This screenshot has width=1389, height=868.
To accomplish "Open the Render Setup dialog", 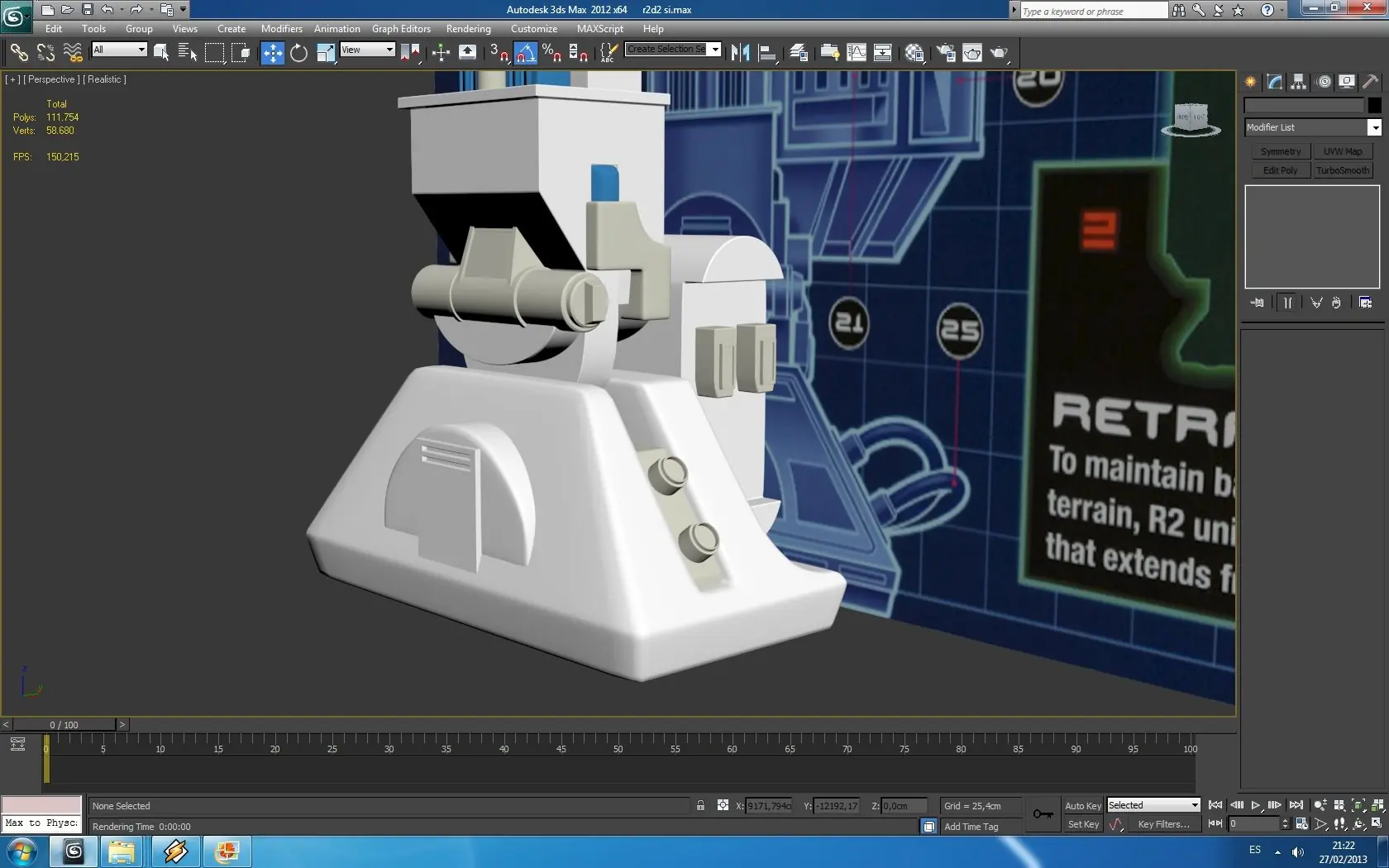I will coord(946,53).
